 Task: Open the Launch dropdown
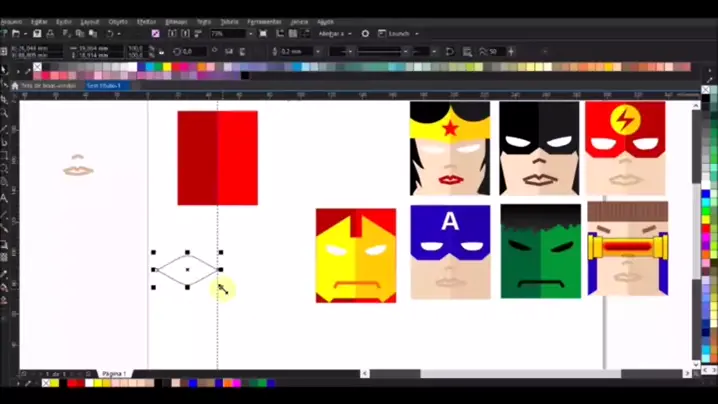click(x=398, y=34)
